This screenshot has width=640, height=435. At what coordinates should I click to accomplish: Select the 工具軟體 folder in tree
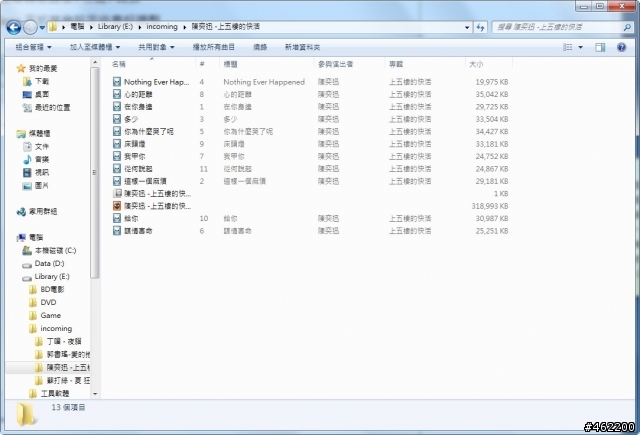(x=55, y=393)
